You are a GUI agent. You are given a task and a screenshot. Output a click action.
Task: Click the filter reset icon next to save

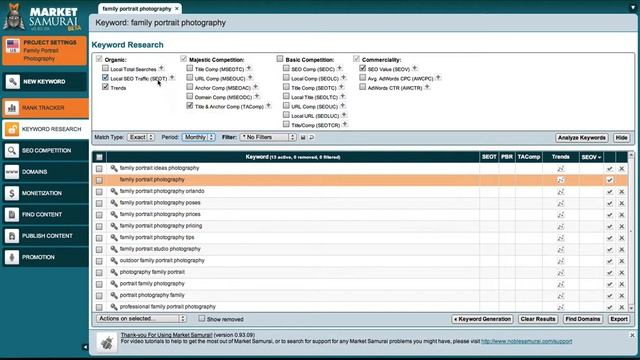coord(312,138)
